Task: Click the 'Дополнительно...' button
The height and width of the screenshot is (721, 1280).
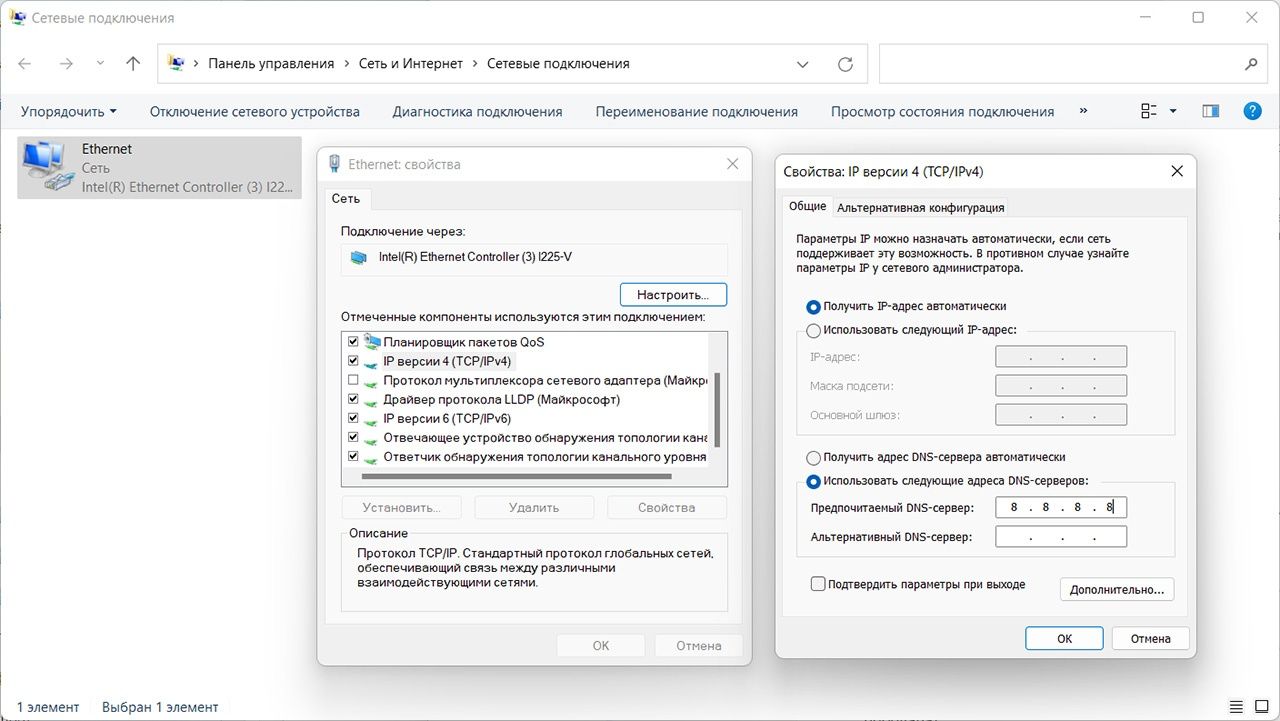Action: (1116, 590)
